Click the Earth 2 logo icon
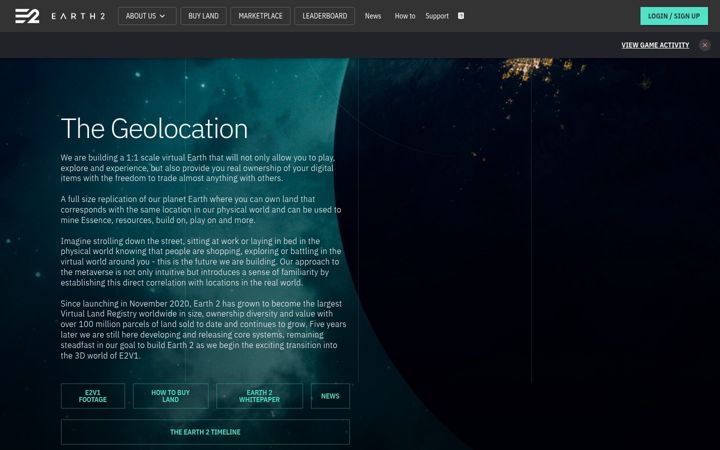720x450 pixels. [x=27, y=16]
